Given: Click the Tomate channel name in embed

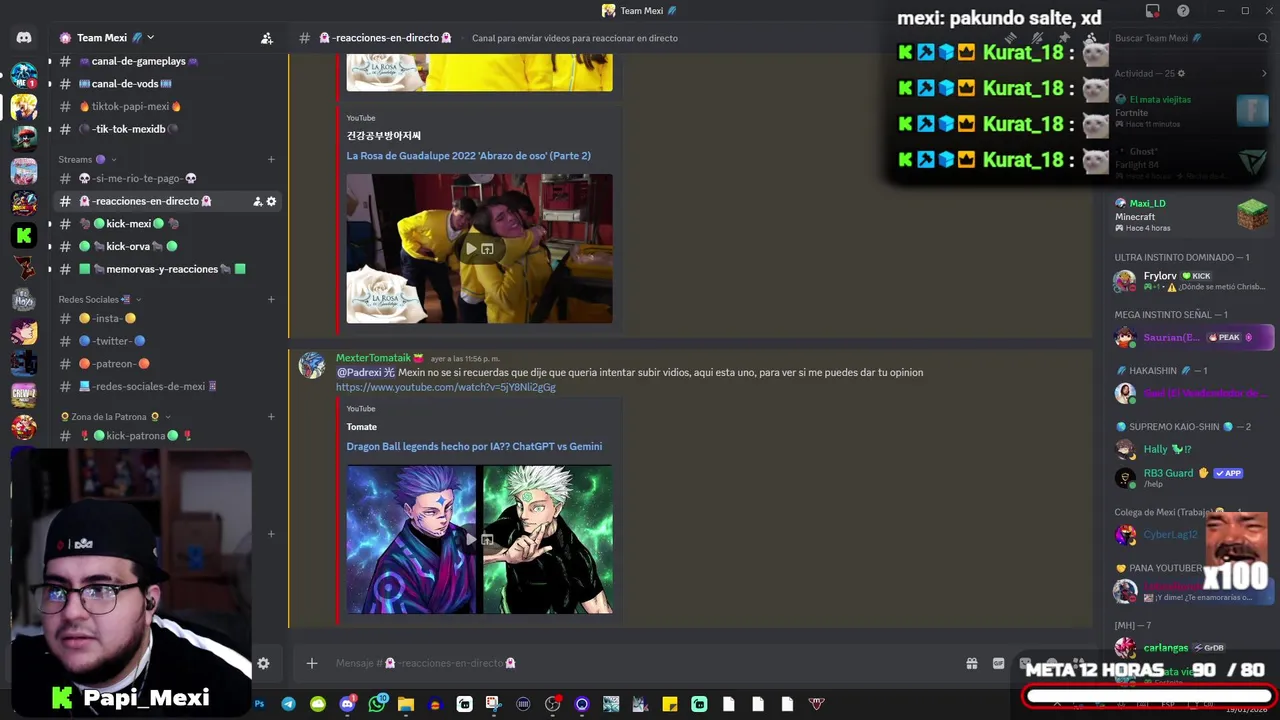Looking at the screenshot, I should [362, 427].
